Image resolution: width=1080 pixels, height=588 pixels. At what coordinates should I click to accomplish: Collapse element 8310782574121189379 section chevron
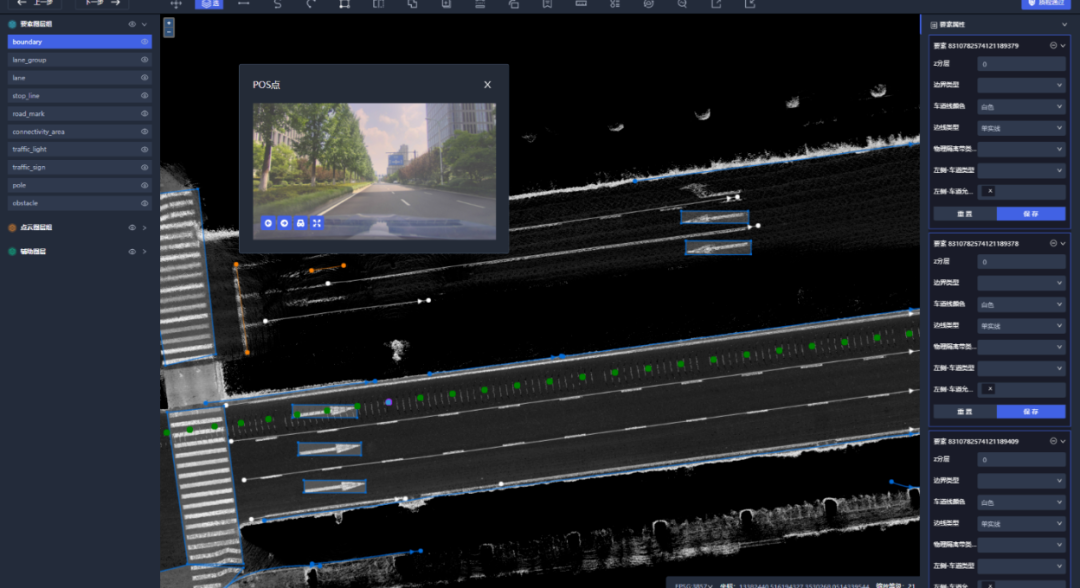(1063, 45)
